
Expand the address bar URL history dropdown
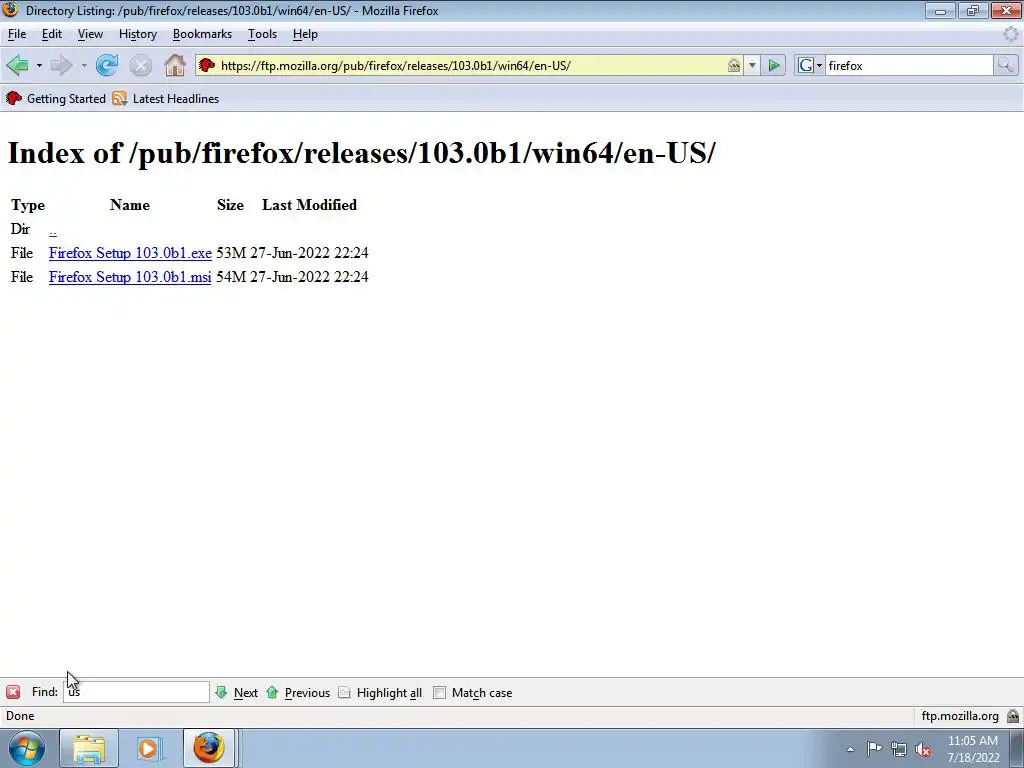pos(752,65)
